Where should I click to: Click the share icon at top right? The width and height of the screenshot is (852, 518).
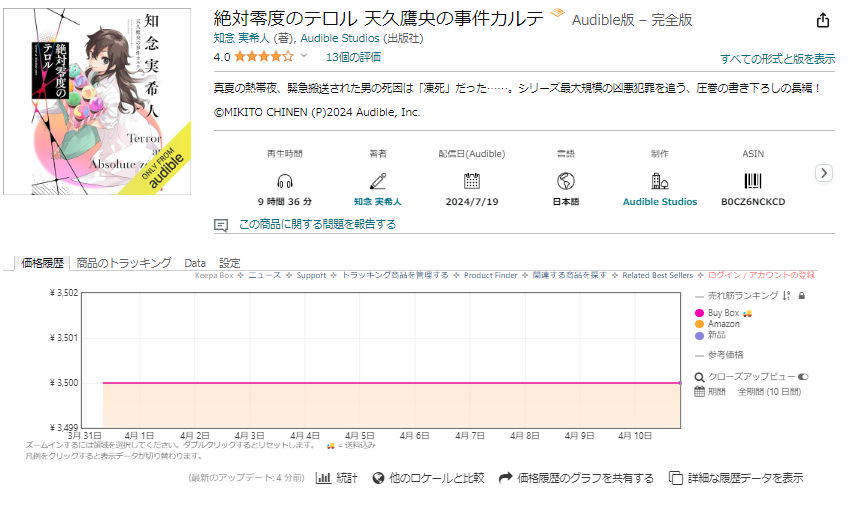click(x=823, y=20)
